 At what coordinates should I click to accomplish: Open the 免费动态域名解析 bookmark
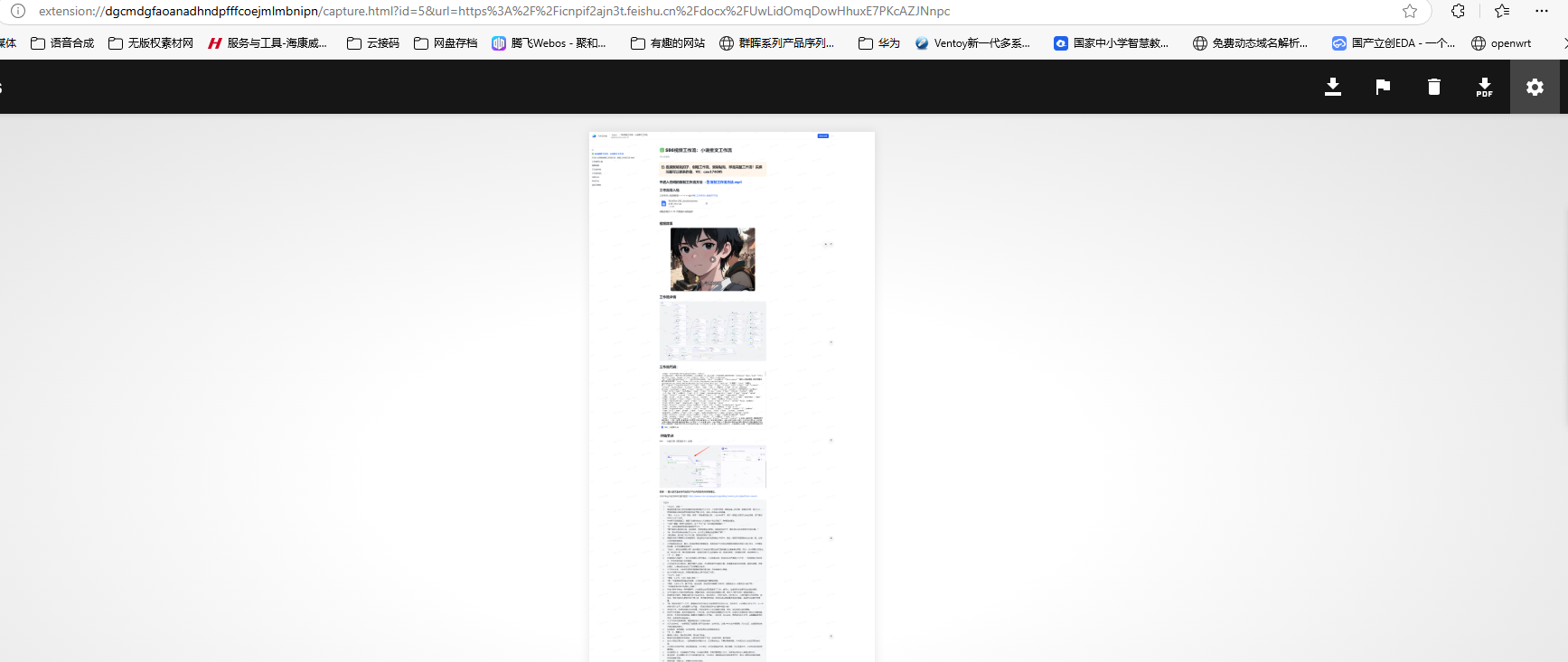(x=1251, y=43)
